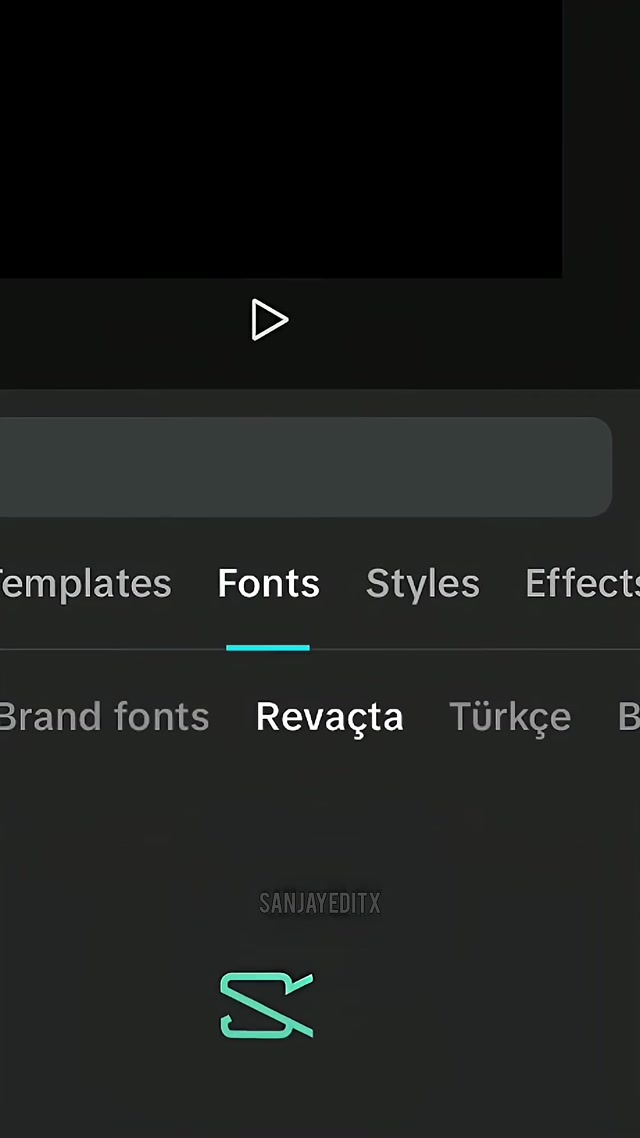Image resolution: width=640 pixels, height=1138 pixels.
Task: Switch to the Templates tab
Action: (x=85, y=584)
